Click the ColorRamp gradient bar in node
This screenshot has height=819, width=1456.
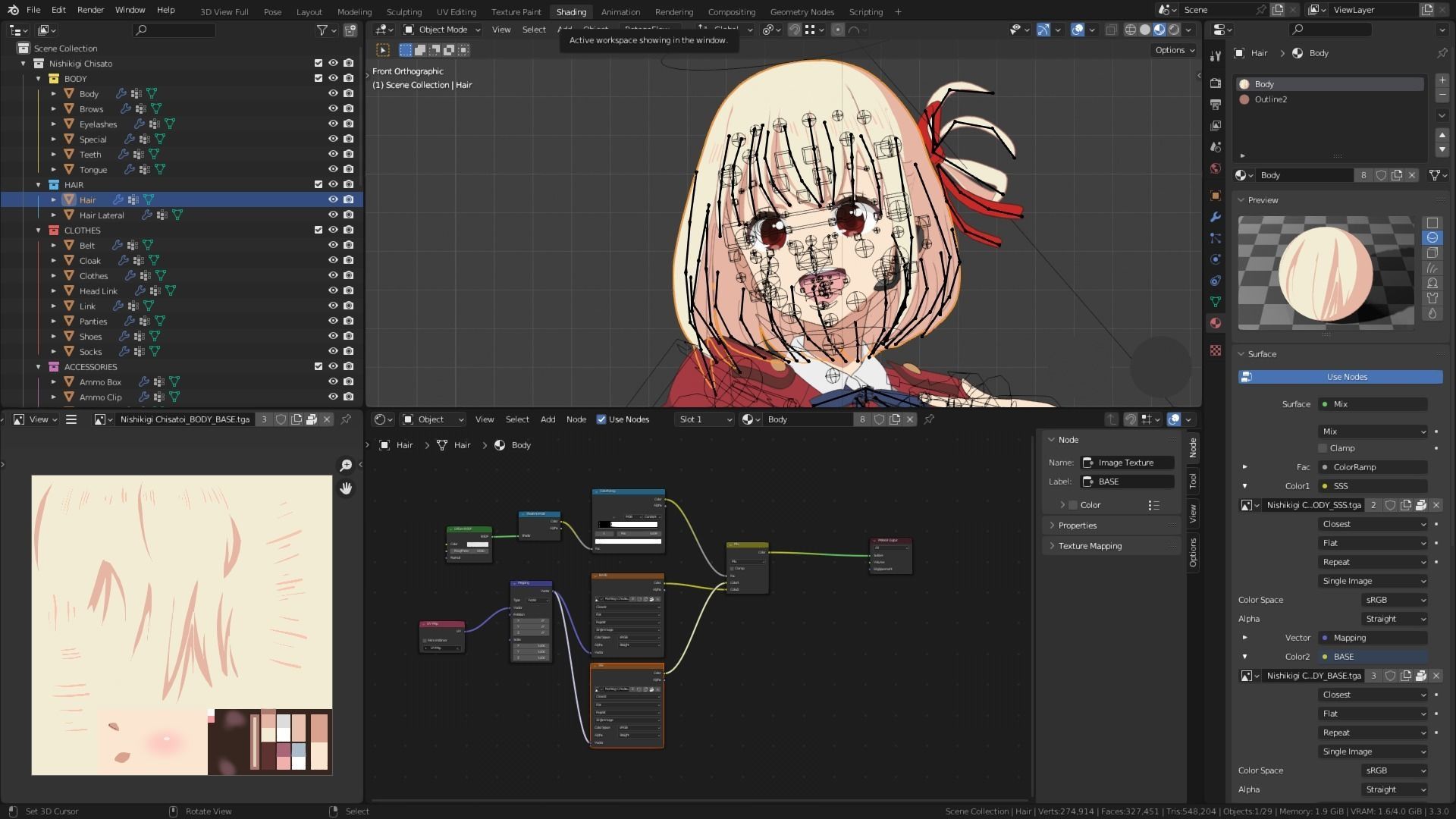628,524
